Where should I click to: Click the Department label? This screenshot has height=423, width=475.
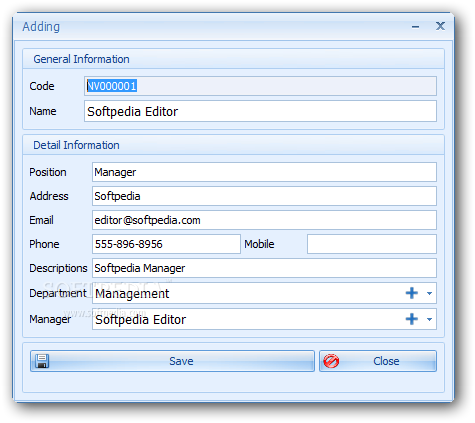[x=58, y=293]
